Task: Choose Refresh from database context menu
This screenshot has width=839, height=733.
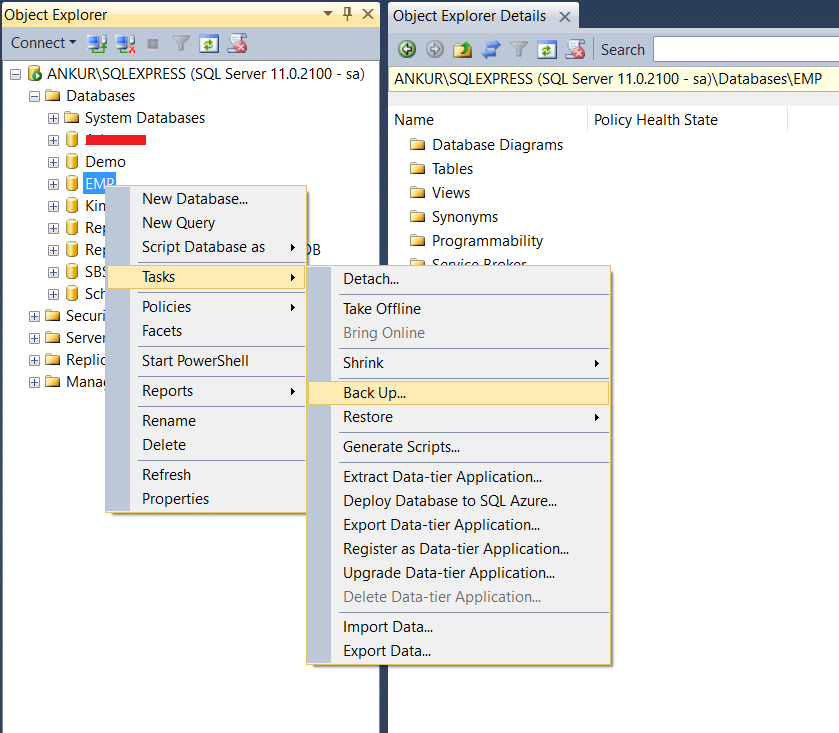Action: tap(206, 475)
